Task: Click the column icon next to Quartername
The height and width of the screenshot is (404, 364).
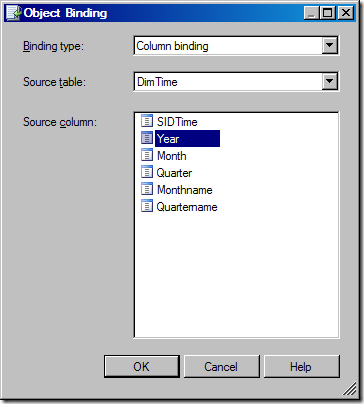Action: 147,206
